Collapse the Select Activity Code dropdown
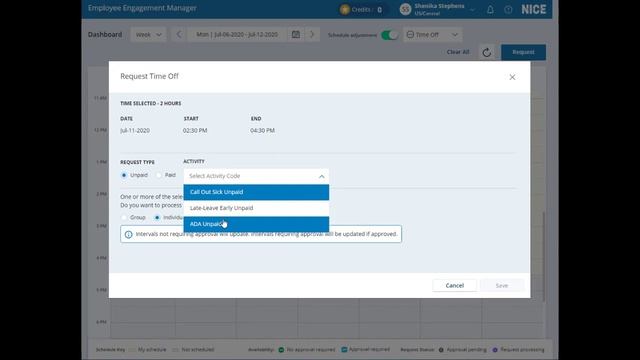This screenshot has height=360, width=640. coord(322,176)
